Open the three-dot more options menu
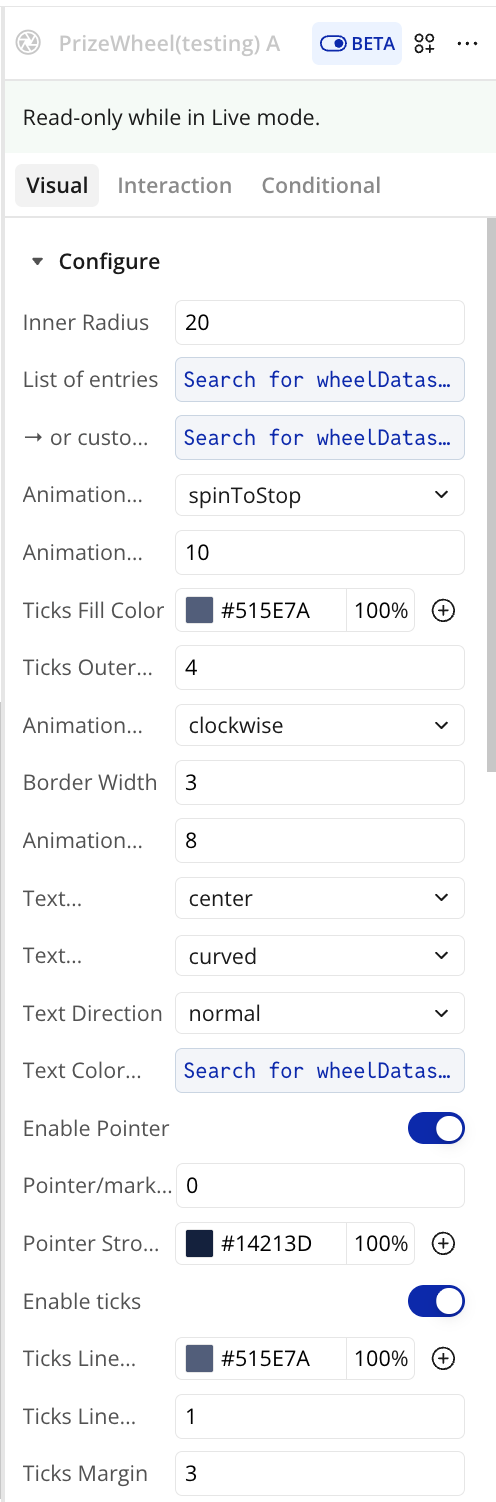 click(467, 44)
